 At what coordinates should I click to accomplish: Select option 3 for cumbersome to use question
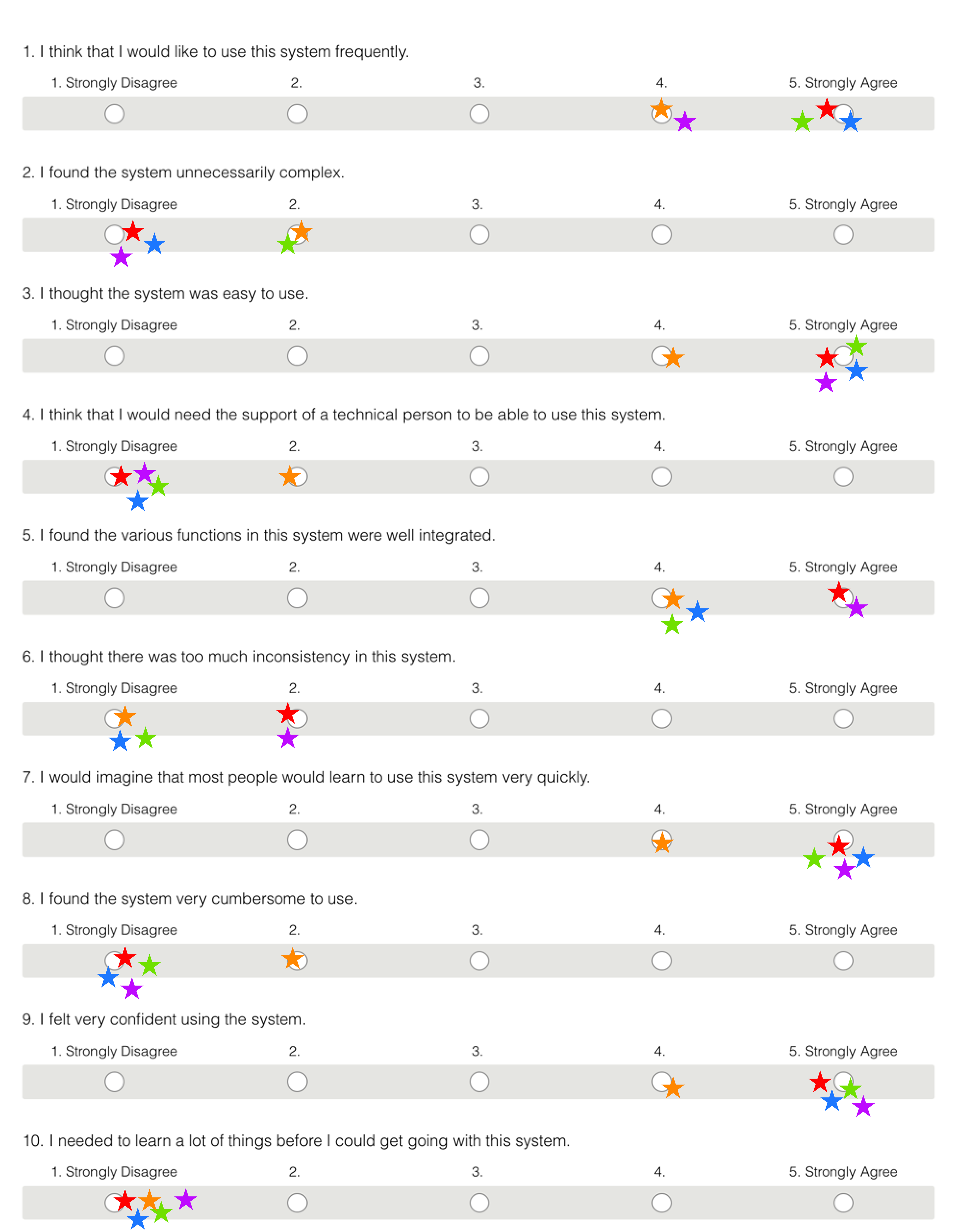point(479,961)
